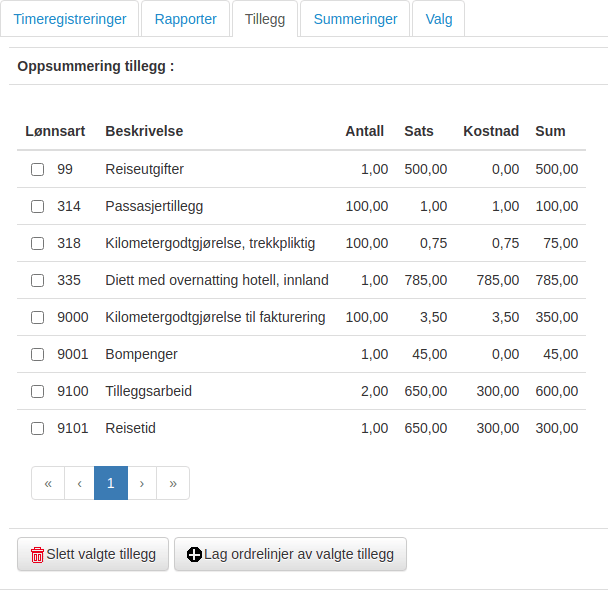Open the Timeregistreringer tab
Image resolution: width=608 pixels, height=592 pixels.
coord(70,19)
